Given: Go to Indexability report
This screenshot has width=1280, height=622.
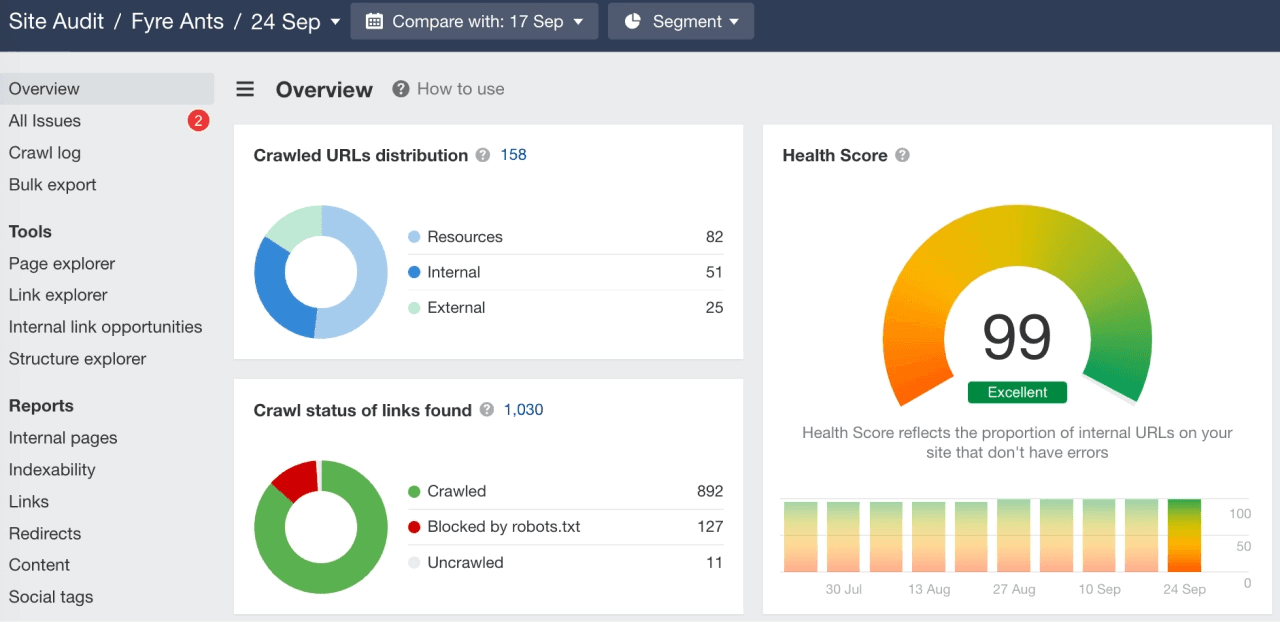Looking at the screenshot, I should tap(52, 470).
